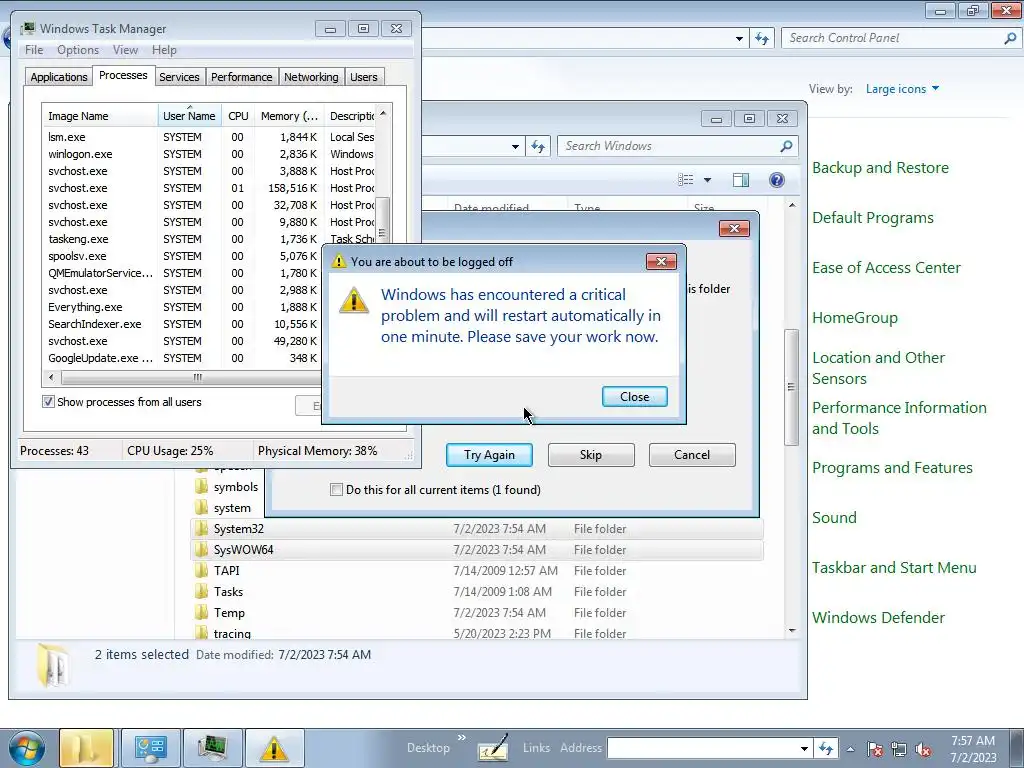Viewport: 1024px width, 768px height.
Task: Click Close in the logoff warning
Action: click(635, 396)
